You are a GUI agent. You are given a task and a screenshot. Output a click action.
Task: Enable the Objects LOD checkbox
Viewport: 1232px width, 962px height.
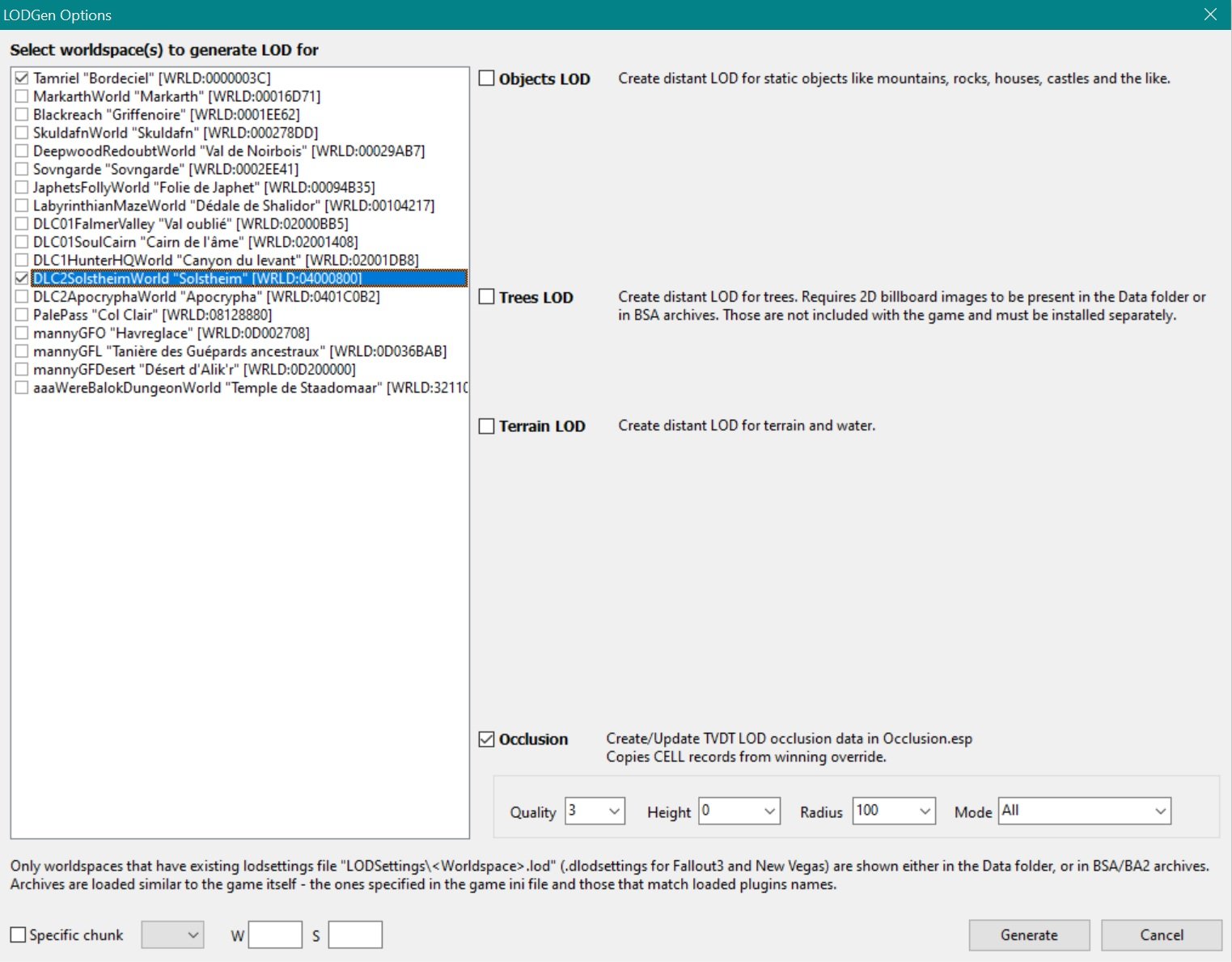pyautogui.click(x=487, y=78)
